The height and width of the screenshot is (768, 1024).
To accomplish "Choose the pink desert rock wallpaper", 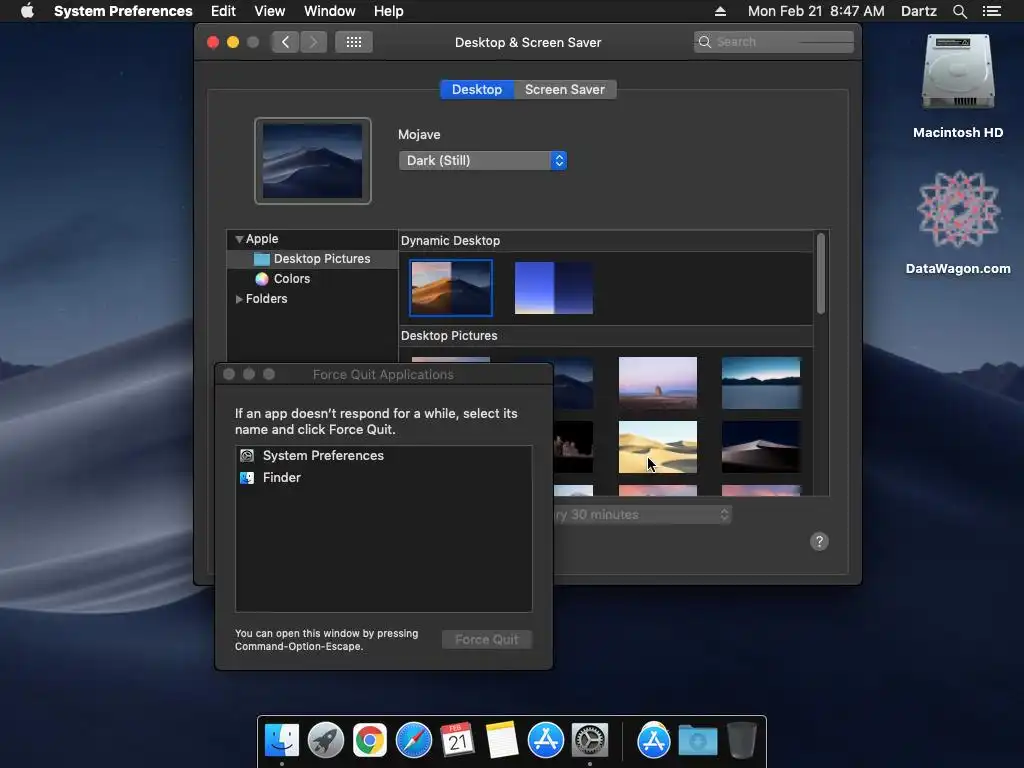I will pyautogui.click(x=658, y=383).
